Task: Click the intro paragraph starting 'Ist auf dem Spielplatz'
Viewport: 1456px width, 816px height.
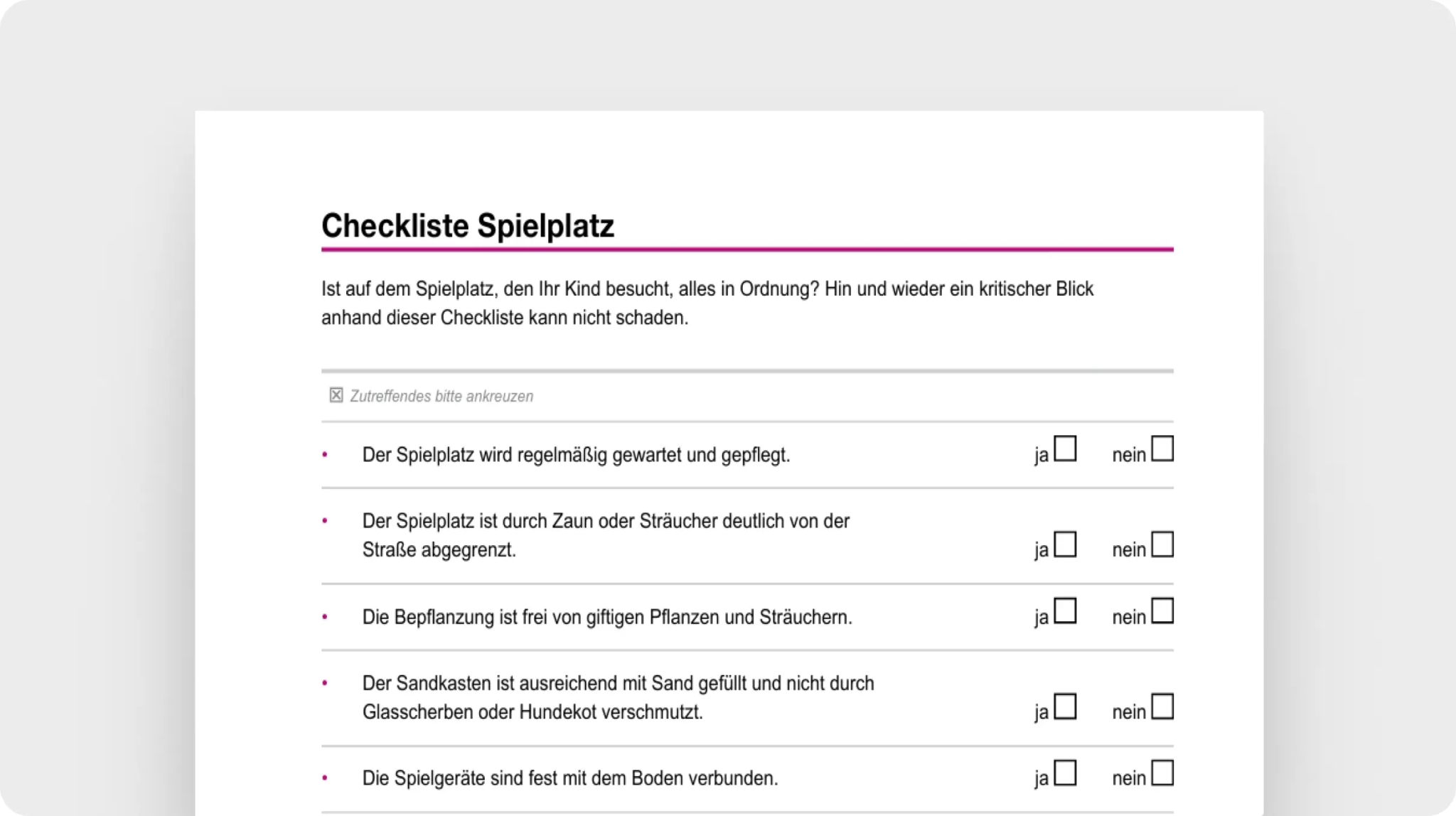Action: (x=707, y=304)
